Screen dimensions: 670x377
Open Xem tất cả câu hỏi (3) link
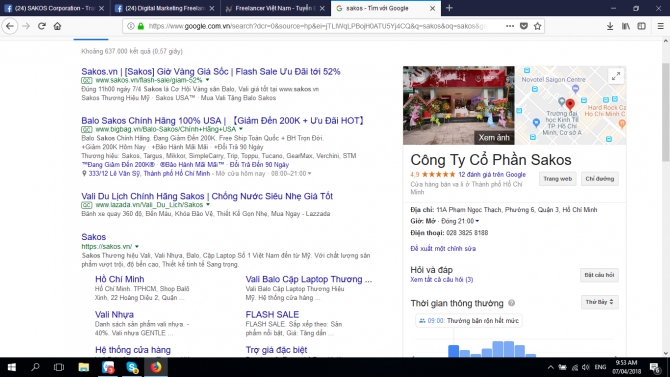pos(442,280)
